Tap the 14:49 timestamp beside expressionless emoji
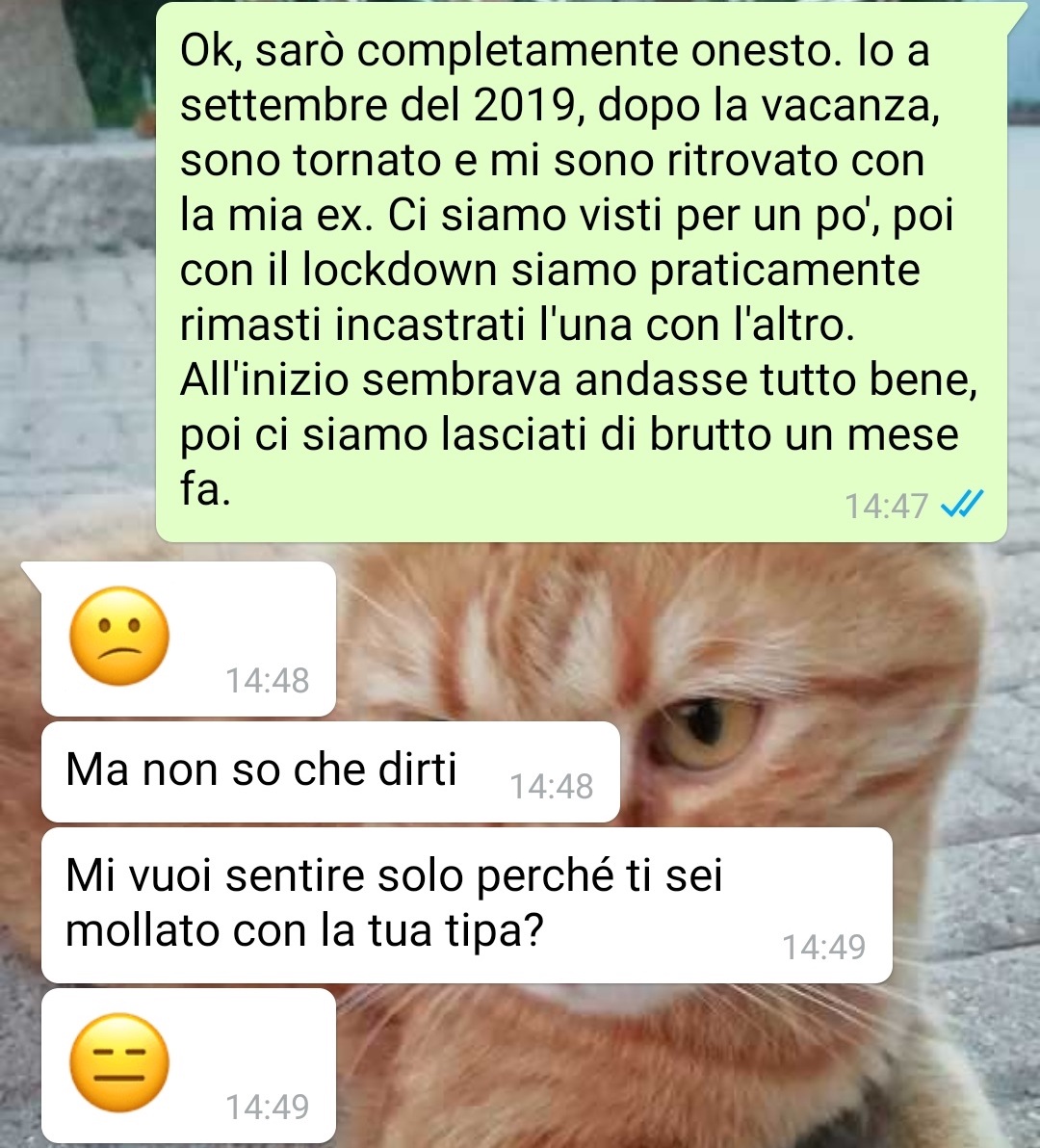Viewport: 1040px width, 1148px height. (267, 1107)
